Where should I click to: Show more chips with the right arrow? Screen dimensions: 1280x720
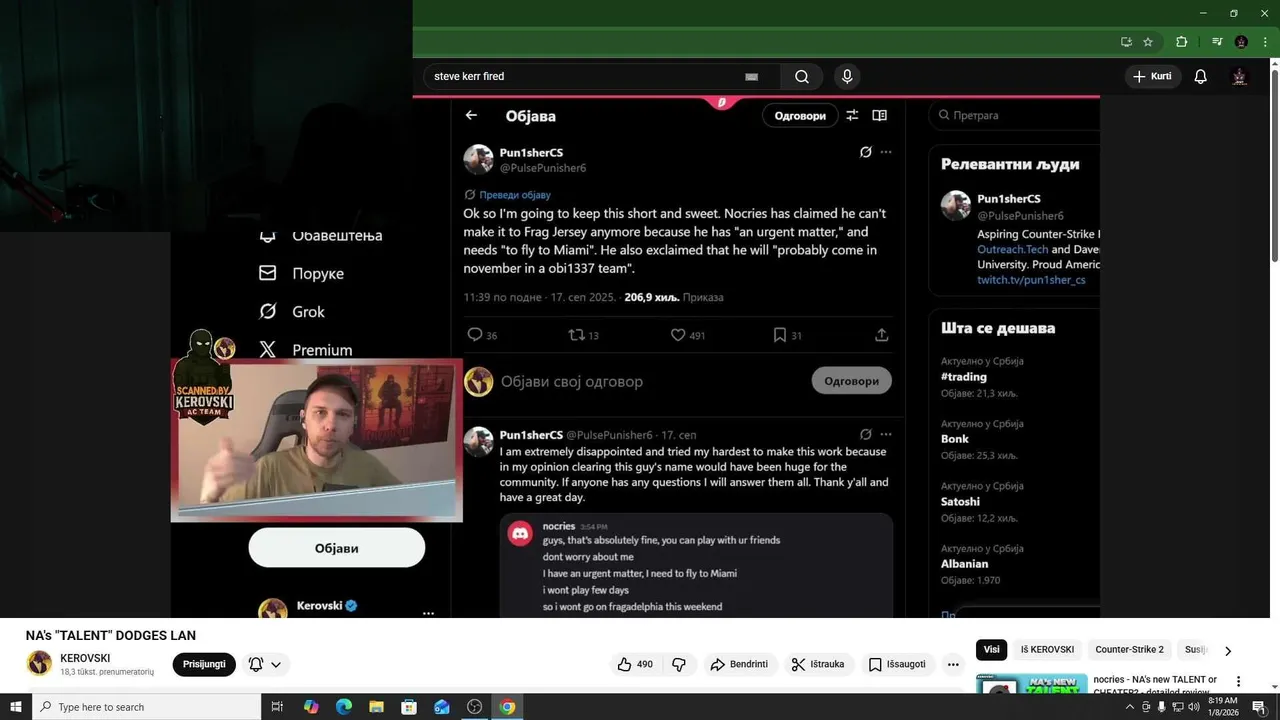point(1228,651)
